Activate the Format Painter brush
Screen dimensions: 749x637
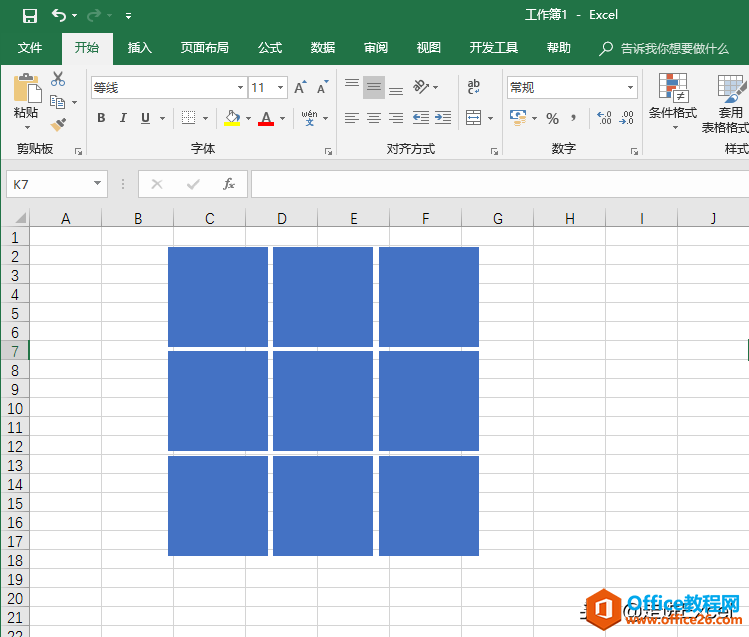pyautogui.click(x=58, y=125)
